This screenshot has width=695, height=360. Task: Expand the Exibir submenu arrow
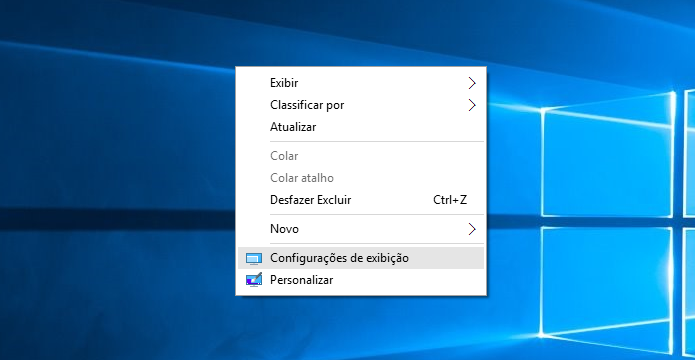[472, 83]
